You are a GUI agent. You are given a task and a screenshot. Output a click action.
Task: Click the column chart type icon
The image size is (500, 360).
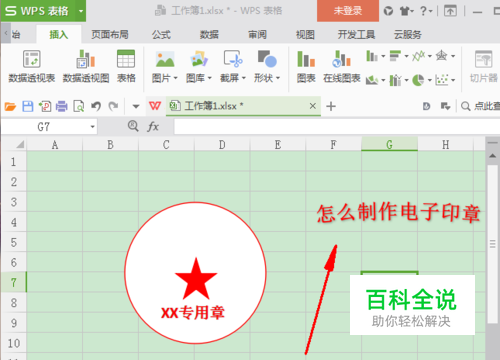tap(371, 56)
